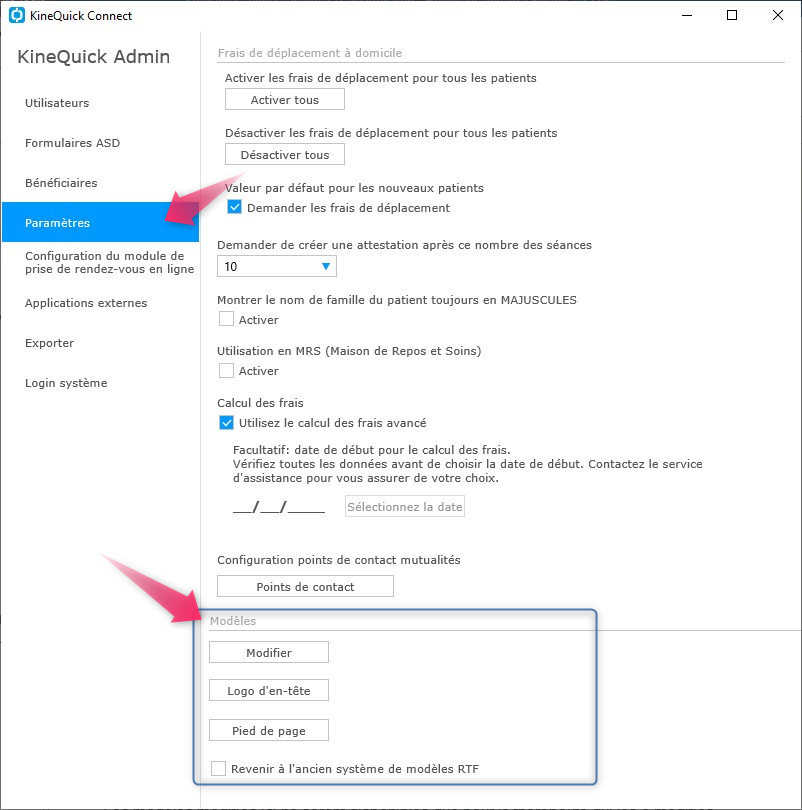Open Applications externes section

tap(86, 303)
